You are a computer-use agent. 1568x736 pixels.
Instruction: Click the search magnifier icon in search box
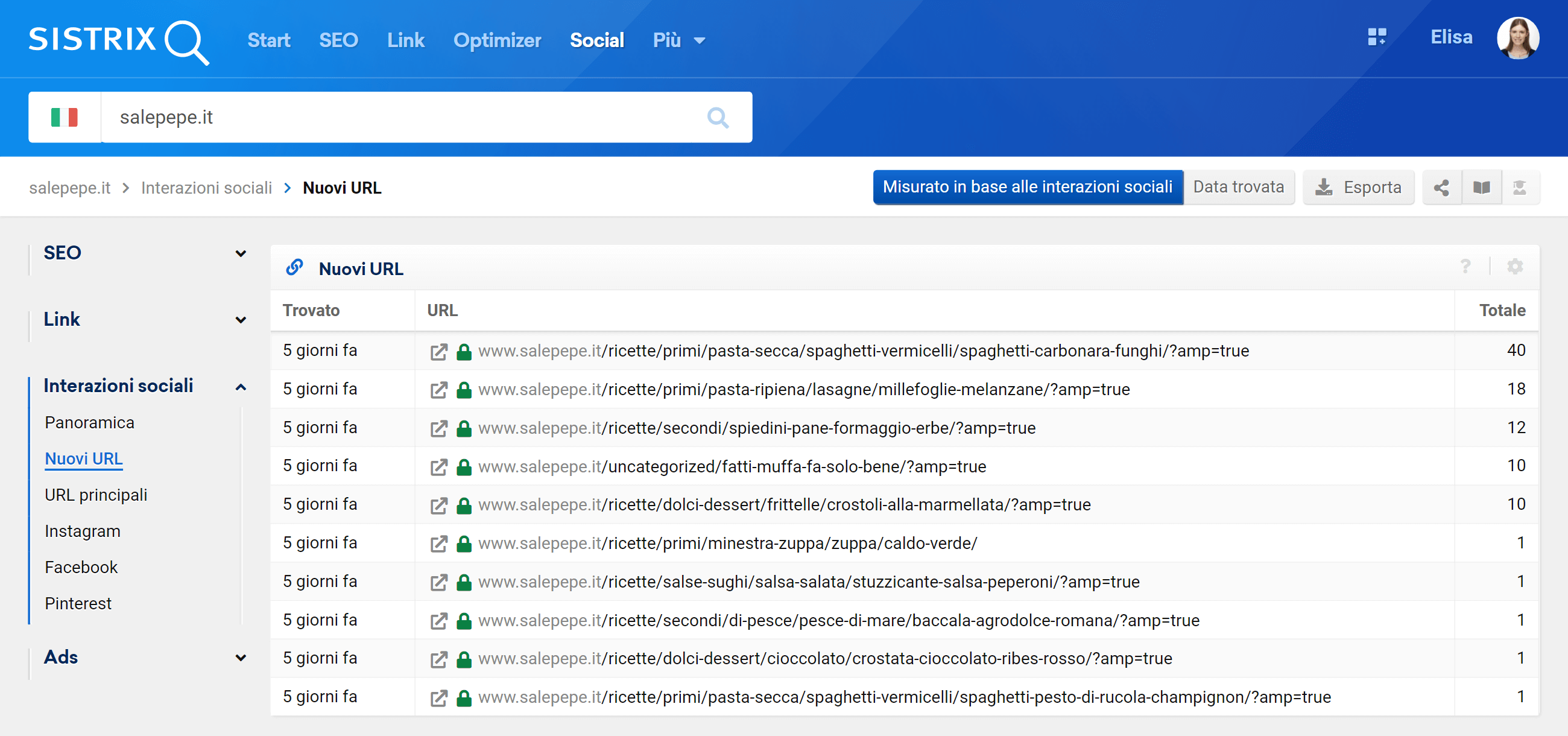point(718,118)
